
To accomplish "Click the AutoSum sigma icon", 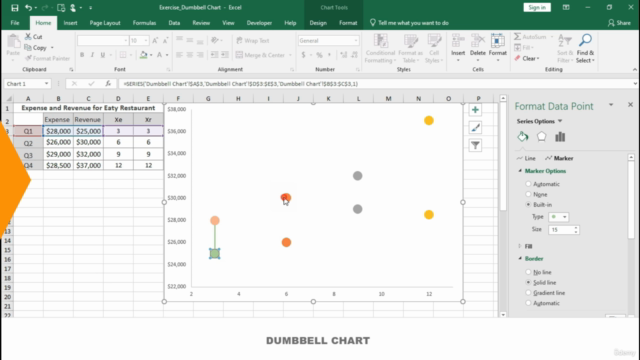I will [x=518, y=37].
